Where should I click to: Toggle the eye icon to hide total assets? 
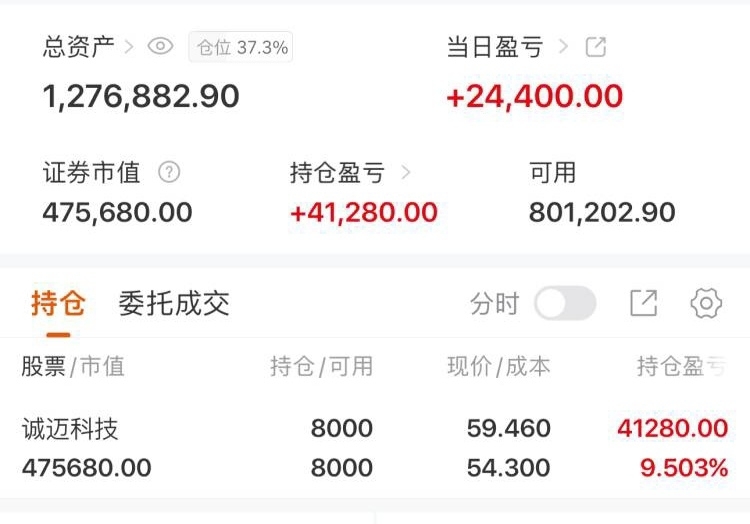click(160, 46)
